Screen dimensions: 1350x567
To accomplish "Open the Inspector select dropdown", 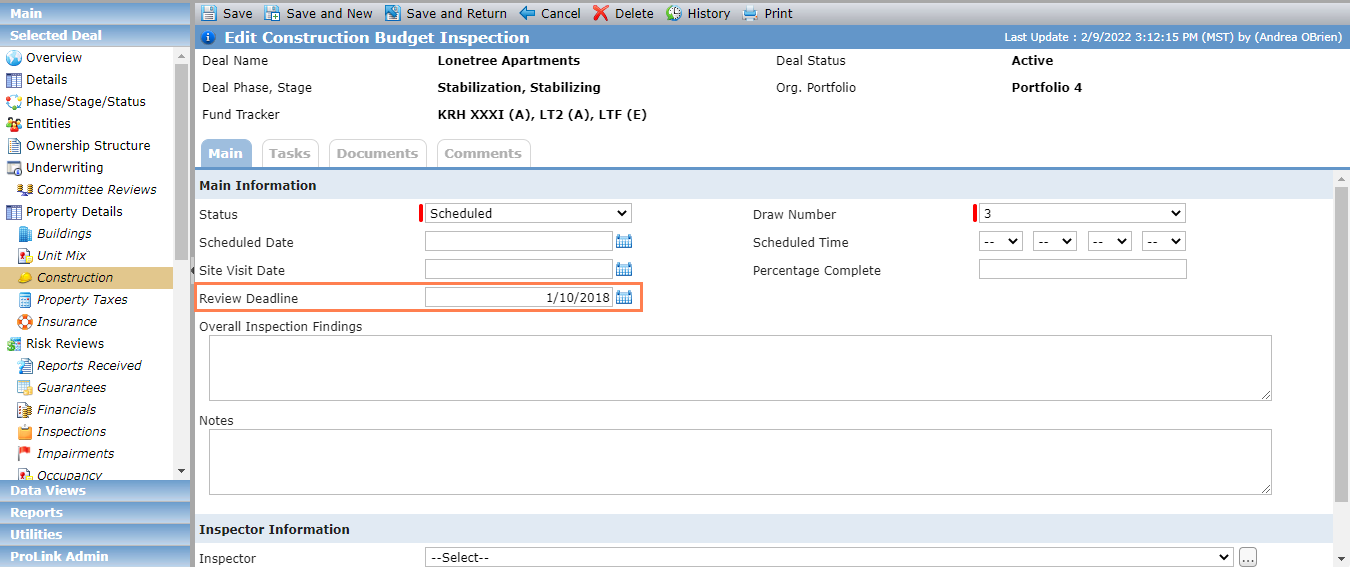I will pos(829,557).
